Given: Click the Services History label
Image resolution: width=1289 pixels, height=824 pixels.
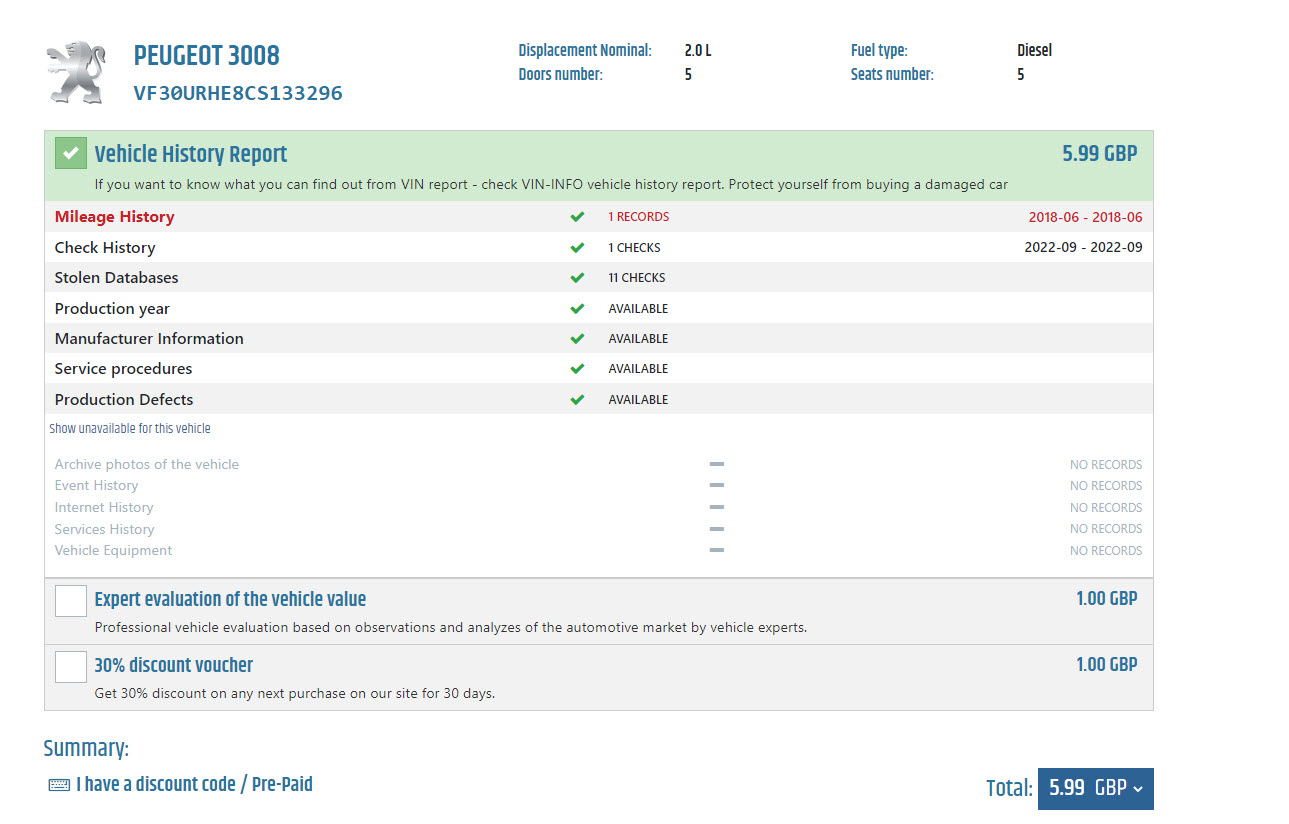Looking at the screenshot, I should pyautogui.click(x=105, y=529).
